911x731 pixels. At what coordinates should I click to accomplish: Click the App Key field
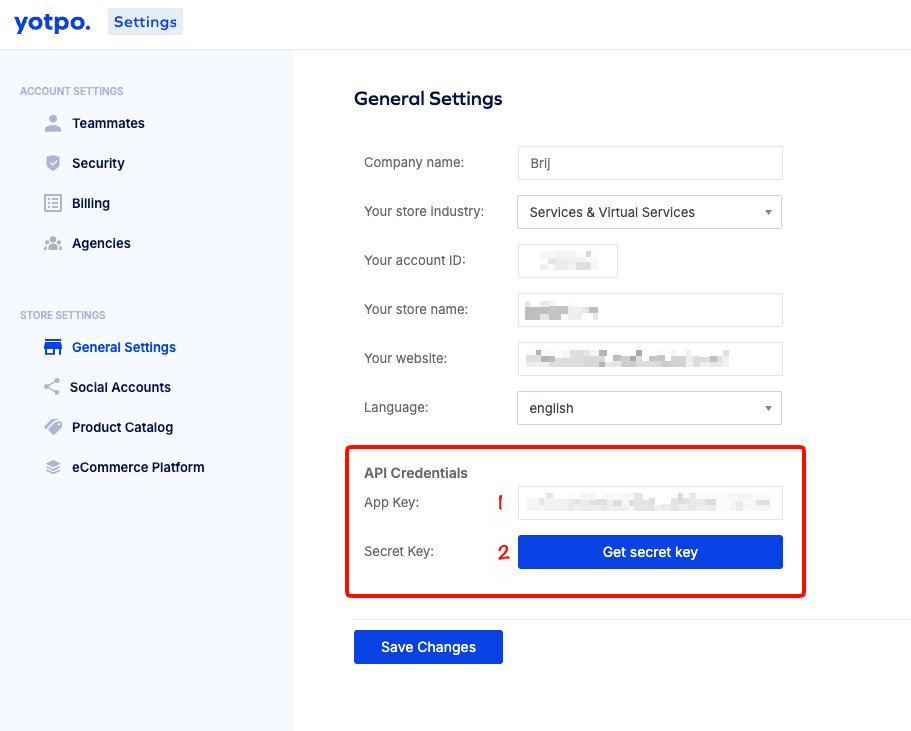[x=650, y=503]
